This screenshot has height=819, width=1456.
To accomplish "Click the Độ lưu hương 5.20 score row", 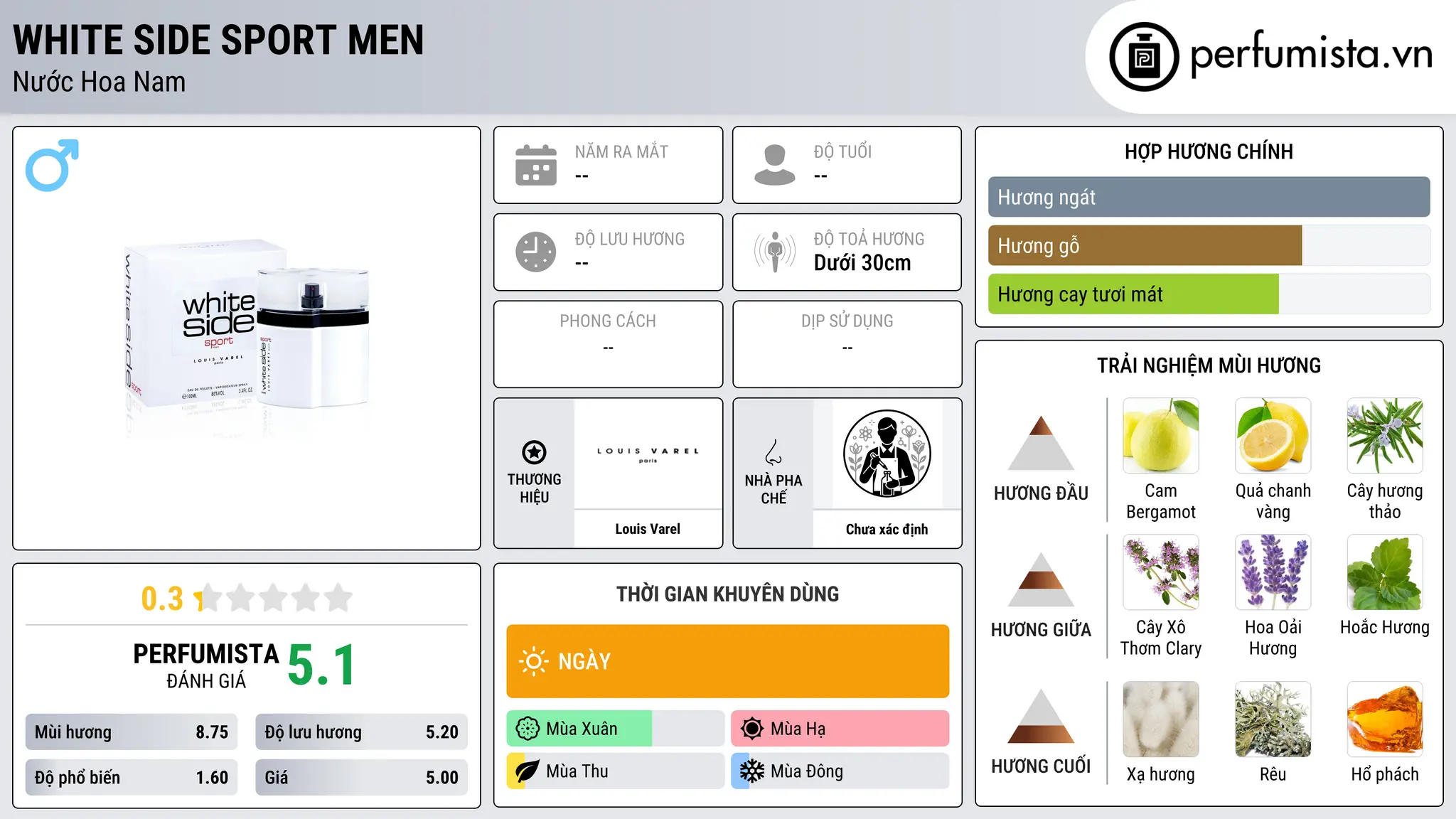I will tap(361, 732).
